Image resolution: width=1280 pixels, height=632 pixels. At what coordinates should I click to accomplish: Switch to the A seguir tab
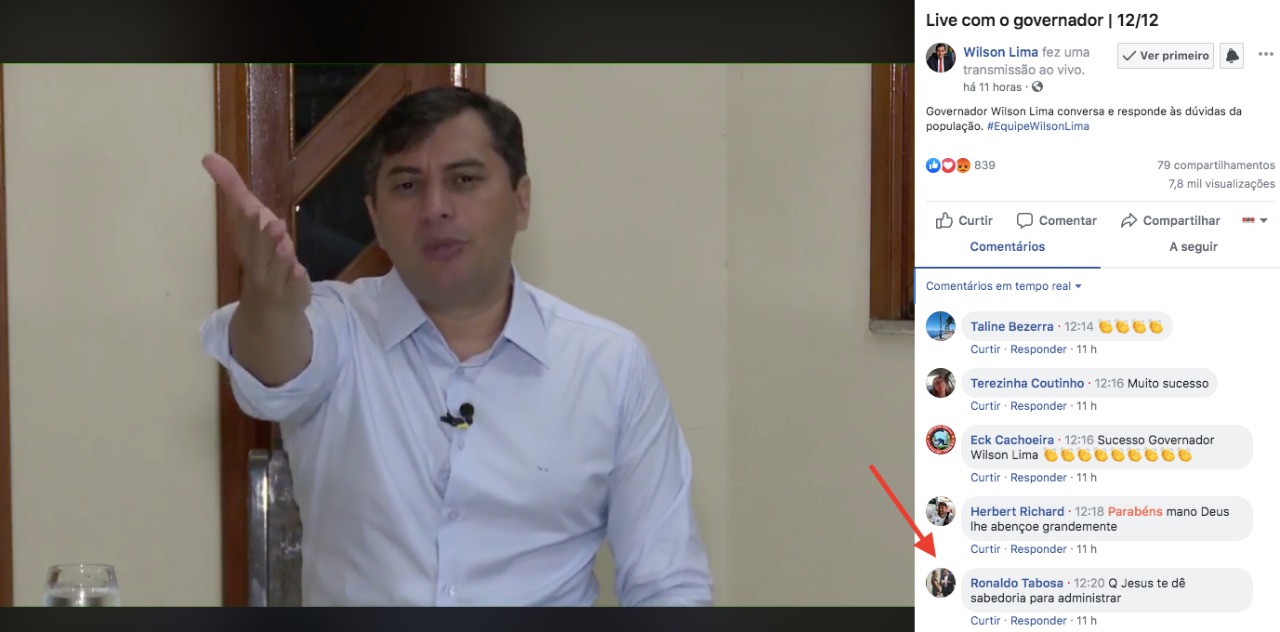pos(1193,247)
